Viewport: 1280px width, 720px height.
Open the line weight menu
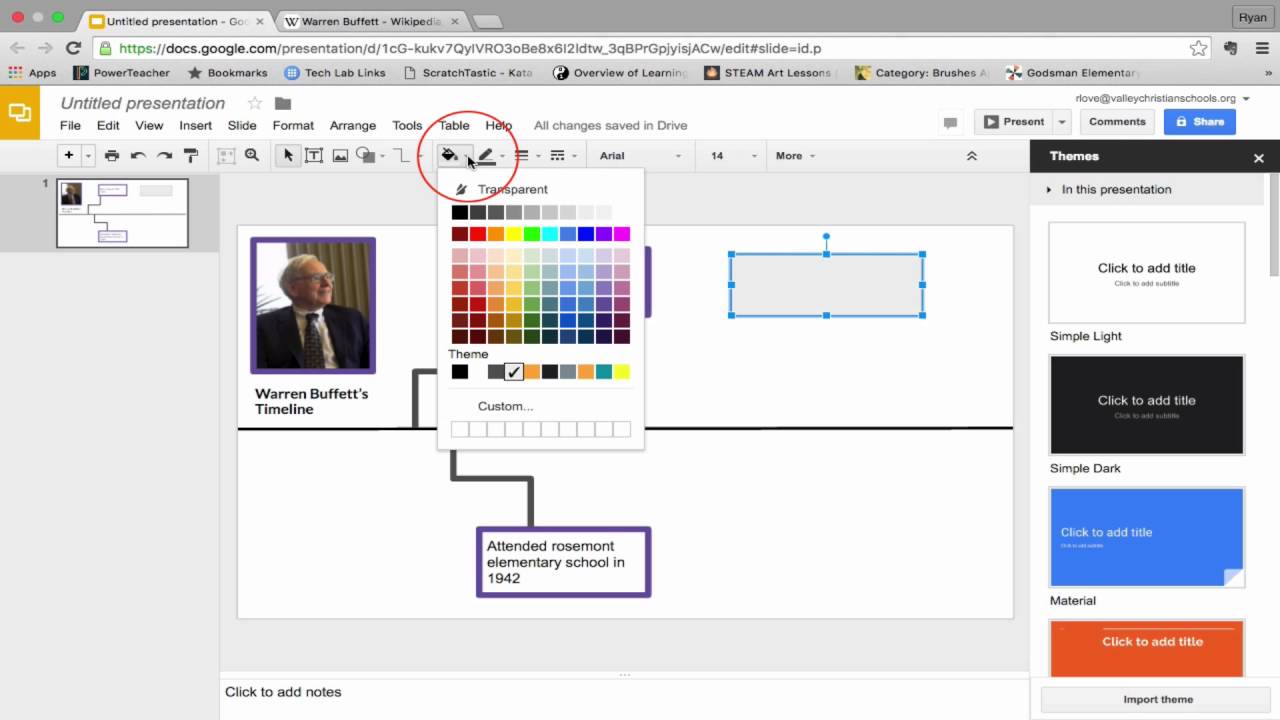(x=521, y=155)
